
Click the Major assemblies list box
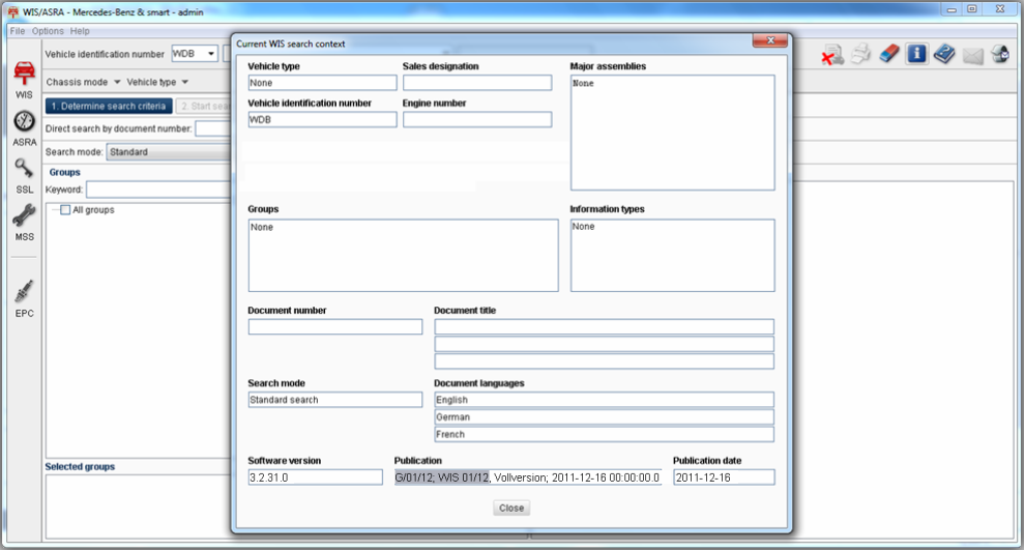tap(672, 133)
